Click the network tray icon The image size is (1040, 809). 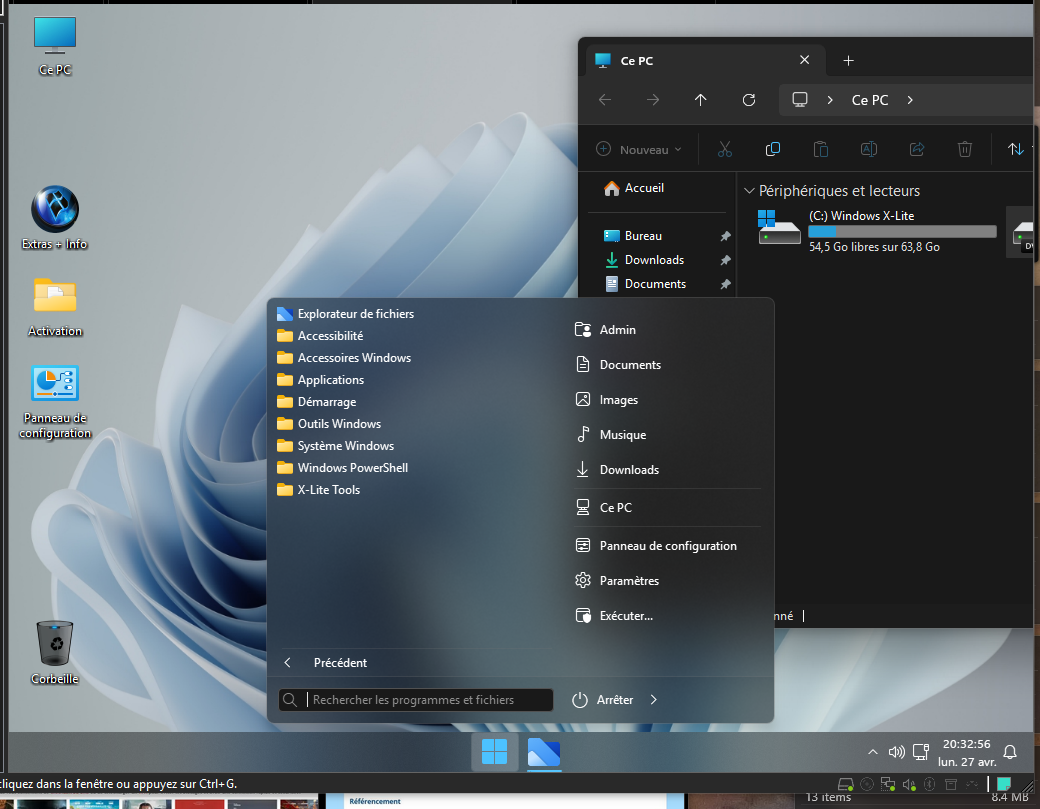921,752
